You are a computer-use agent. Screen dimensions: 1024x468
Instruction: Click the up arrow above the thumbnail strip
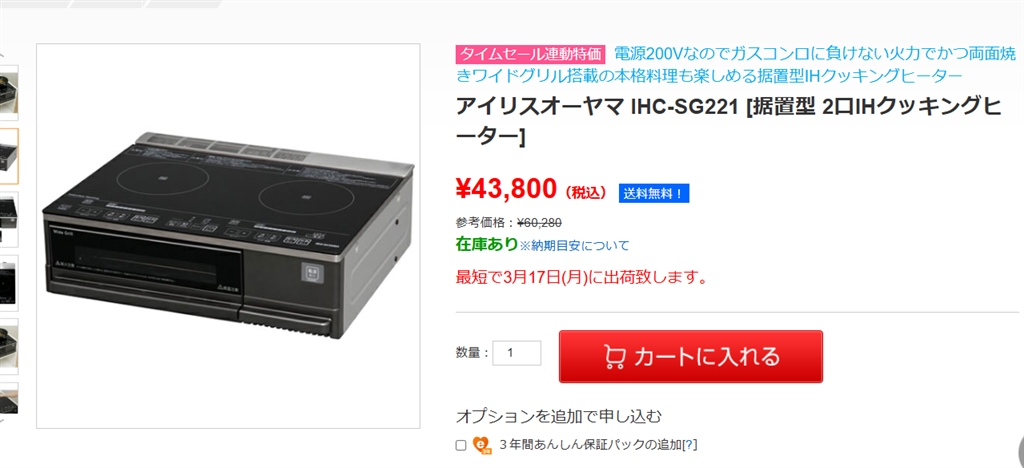pyautogui.click(x=2, y=55)
